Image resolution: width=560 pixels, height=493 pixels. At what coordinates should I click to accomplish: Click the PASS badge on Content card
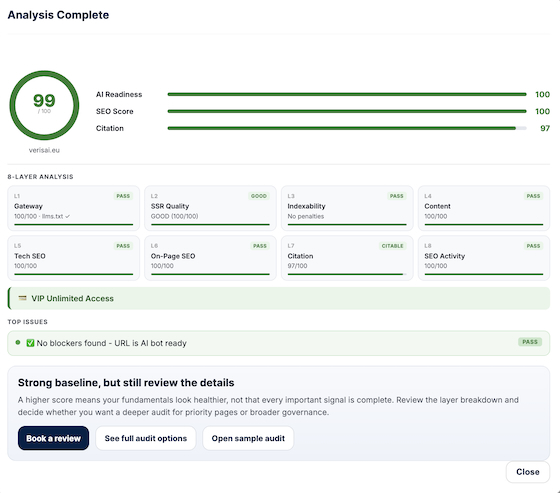[x=534, y=196]
